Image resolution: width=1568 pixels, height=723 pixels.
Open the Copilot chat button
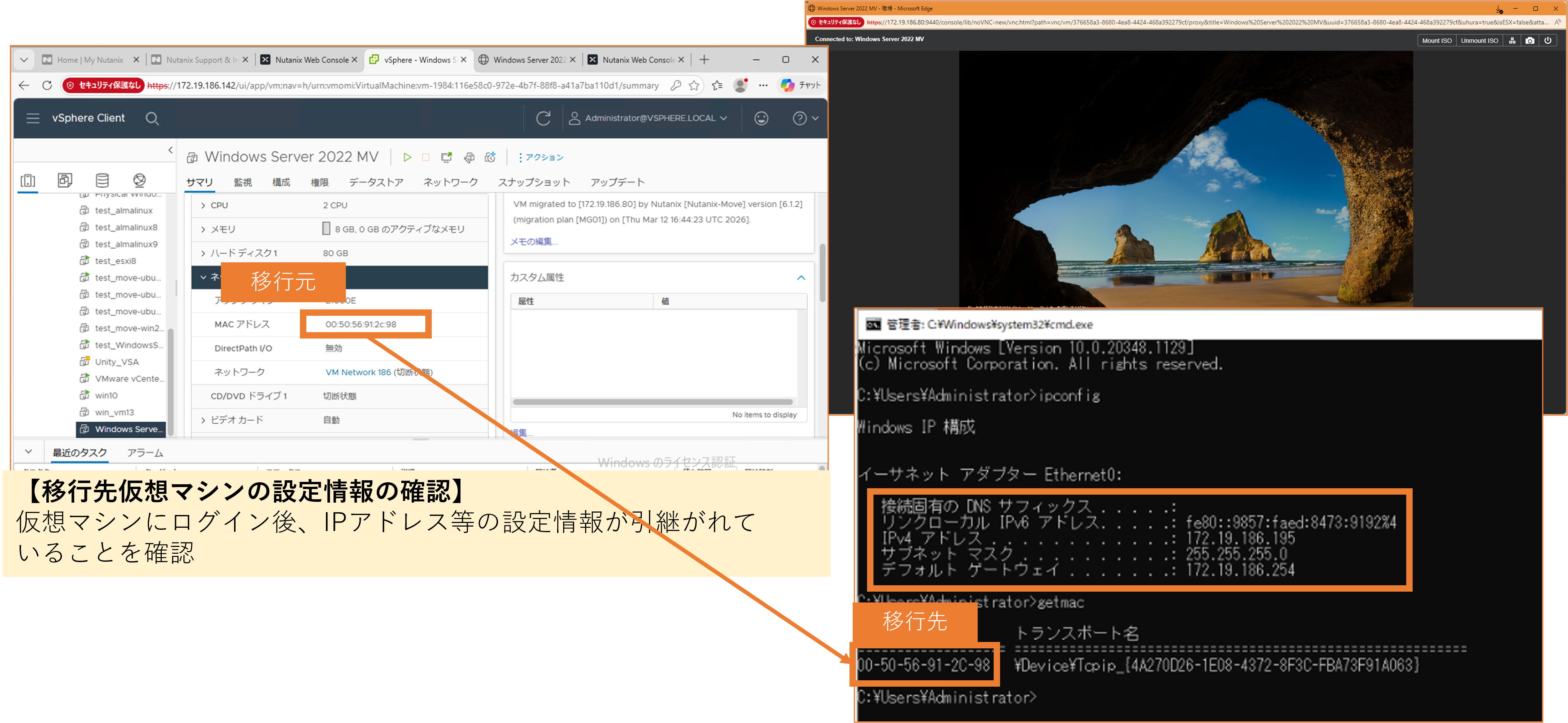(800, 85)
